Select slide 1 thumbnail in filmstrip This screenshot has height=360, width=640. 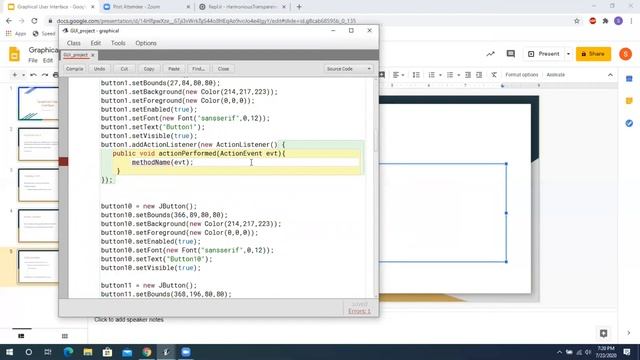click(x=38, y=103)
